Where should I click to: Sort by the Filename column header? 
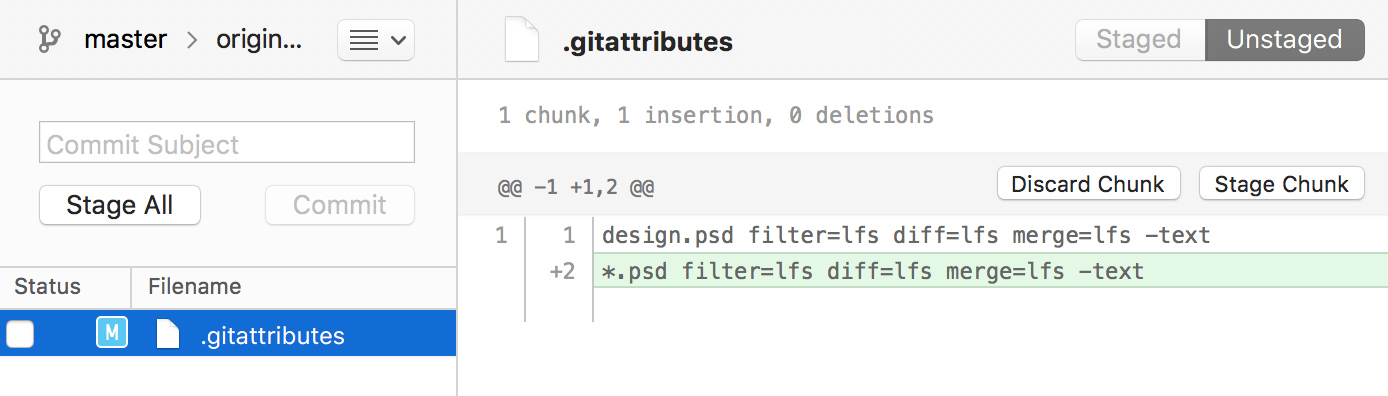point(294,287)
